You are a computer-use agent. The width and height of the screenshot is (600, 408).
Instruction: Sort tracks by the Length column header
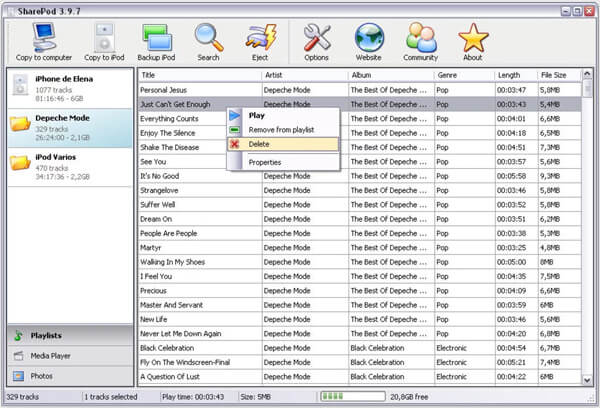click(x=516, y=75)
